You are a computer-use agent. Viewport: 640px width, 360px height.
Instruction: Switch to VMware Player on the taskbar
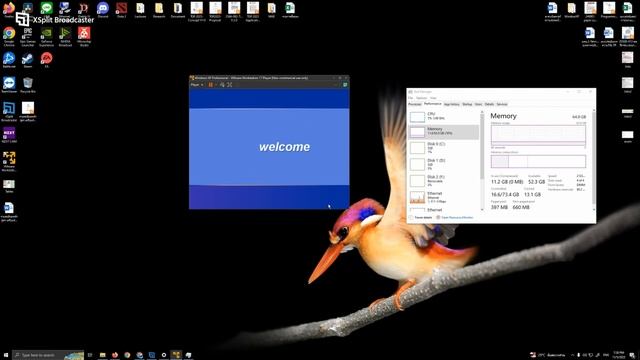click(176, 355)
